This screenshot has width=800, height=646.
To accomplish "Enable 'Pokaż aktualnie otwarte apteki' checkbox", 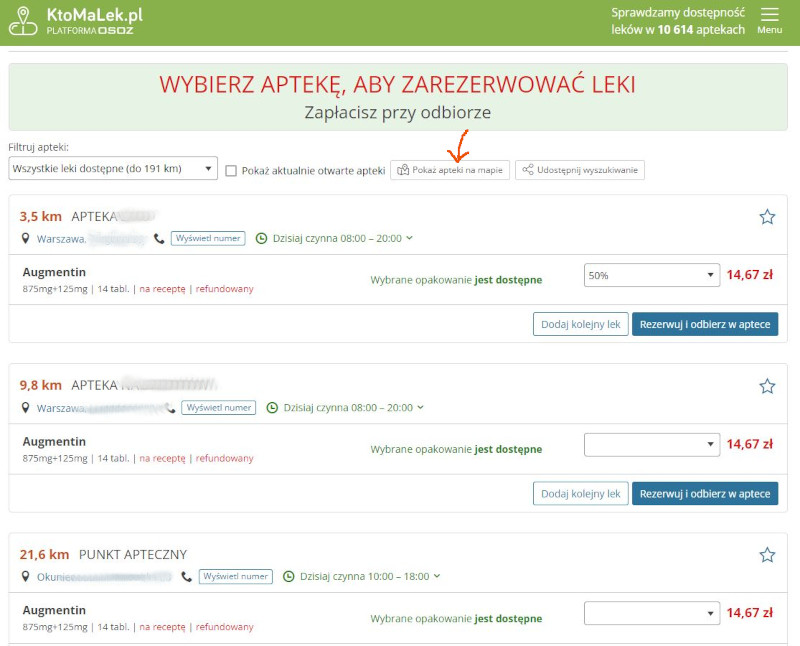I will click(231, 171).
